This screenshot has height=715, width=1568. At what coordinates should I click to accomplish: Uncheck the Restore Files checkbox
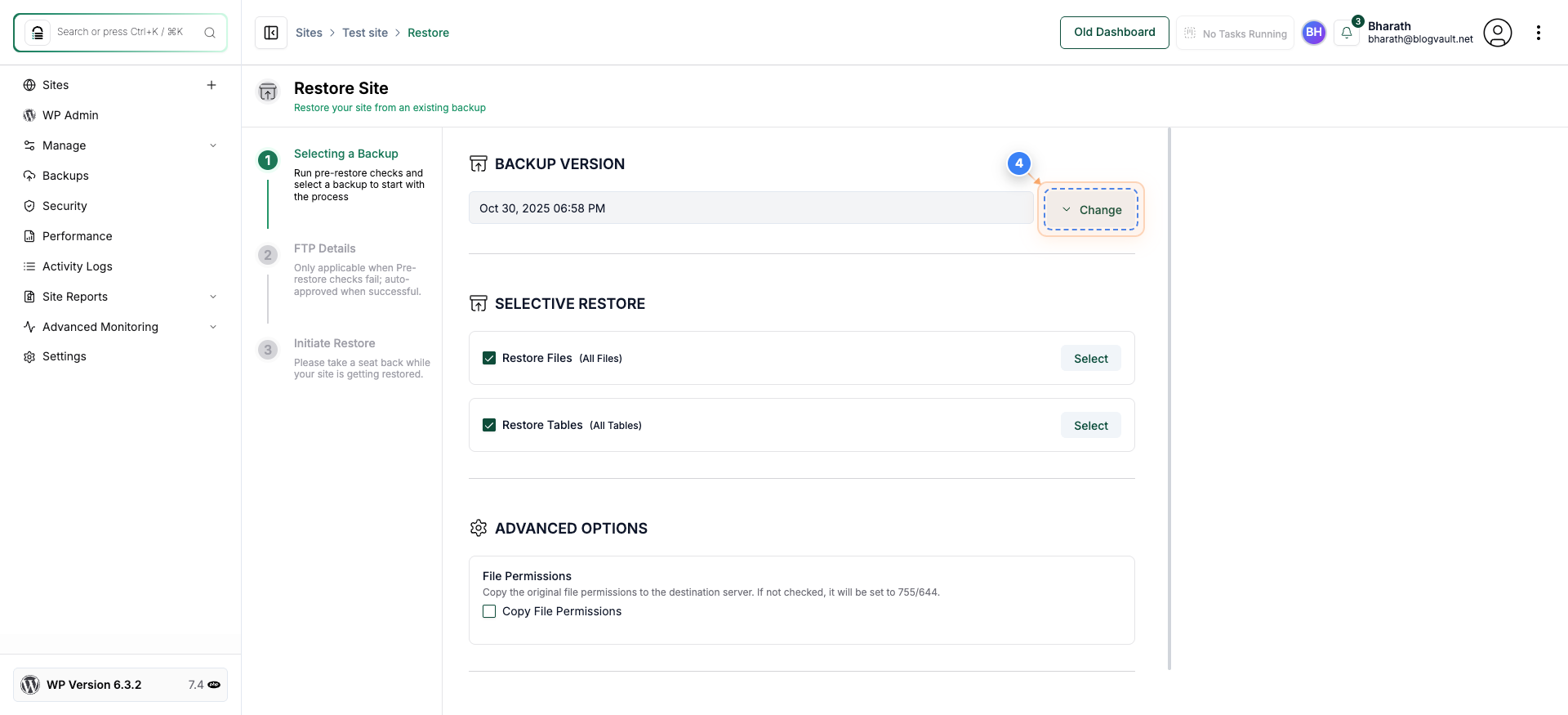click(x=489, y=358)
